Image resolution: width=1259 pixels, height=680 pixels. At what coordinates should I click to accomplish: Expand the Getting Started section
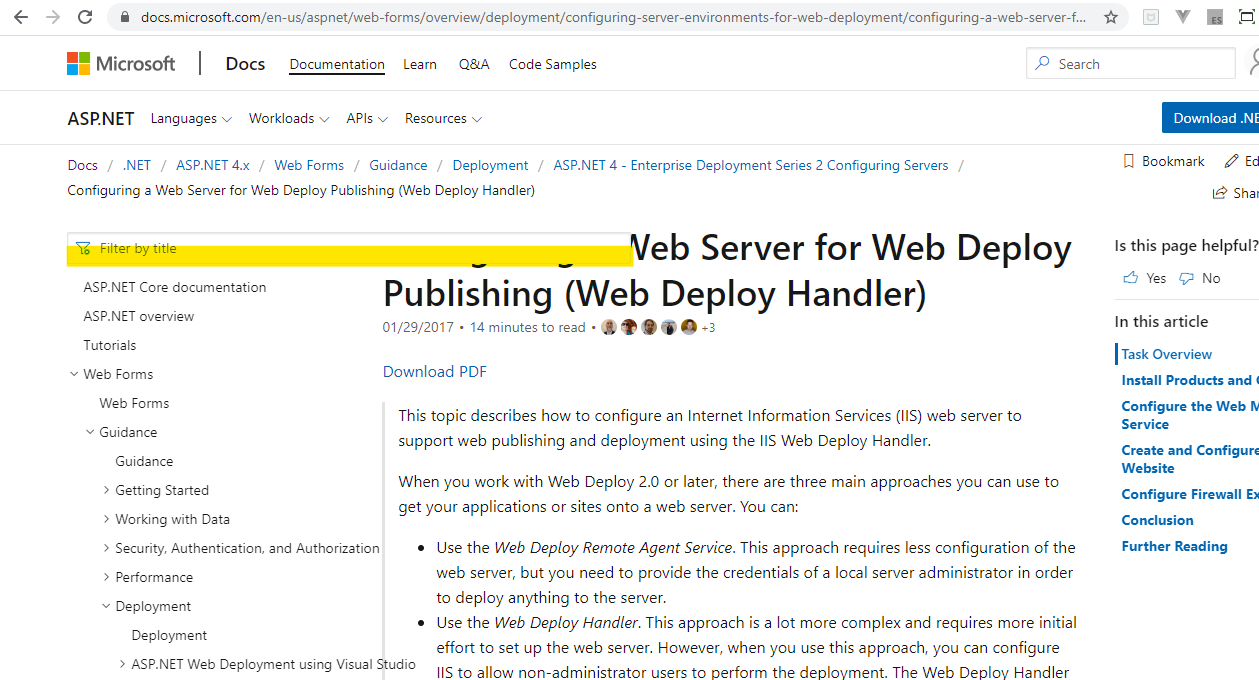point(107,489)
